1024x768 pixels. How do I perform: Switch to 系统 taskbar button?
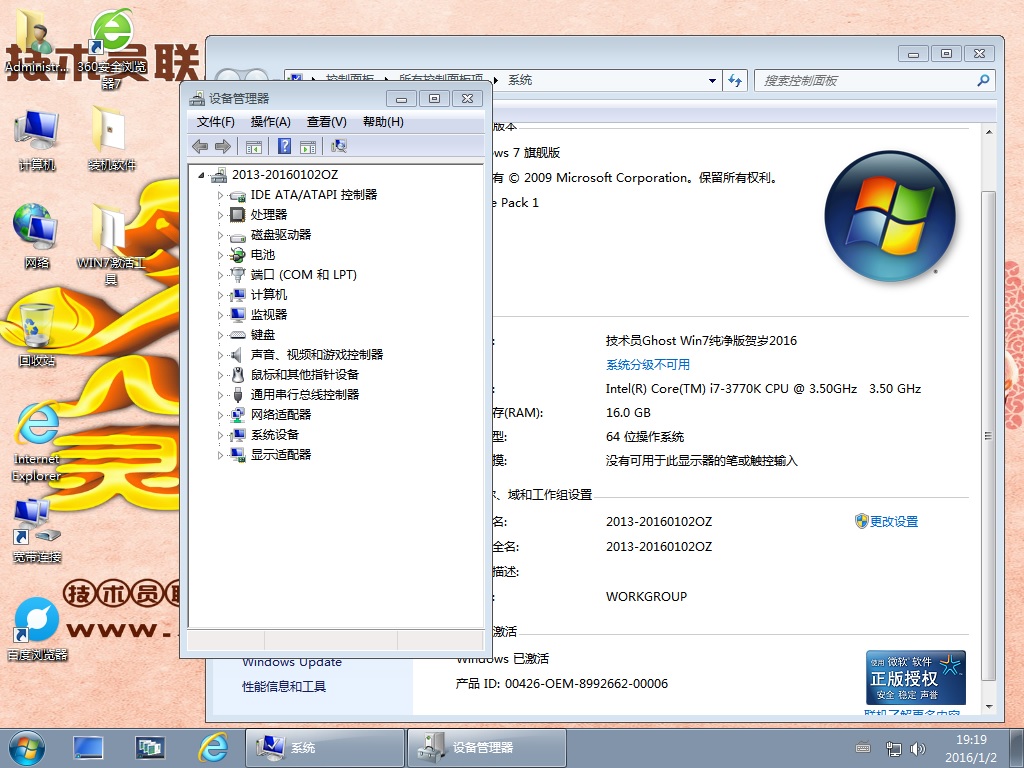(x=325, y=748)
